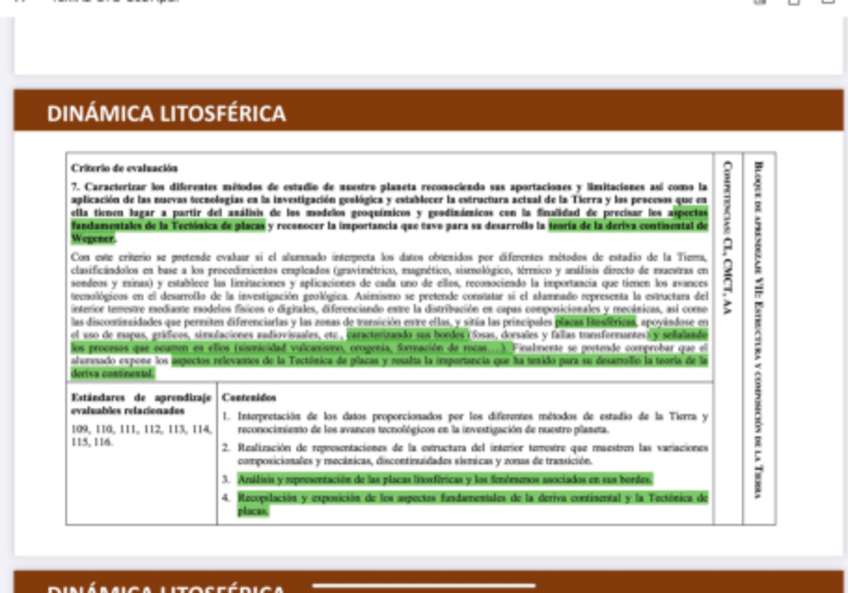Click vertical text 'Competencias: CL, CMCT, AA'
The width and height of the screenshot is (848, 593).
tap(728, 238)
